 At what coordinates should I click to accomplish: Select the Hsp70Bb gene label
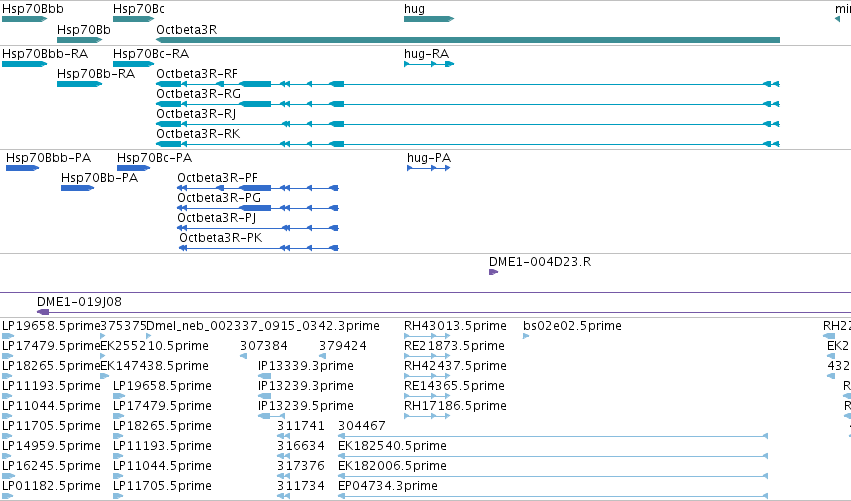click(84, 30)
